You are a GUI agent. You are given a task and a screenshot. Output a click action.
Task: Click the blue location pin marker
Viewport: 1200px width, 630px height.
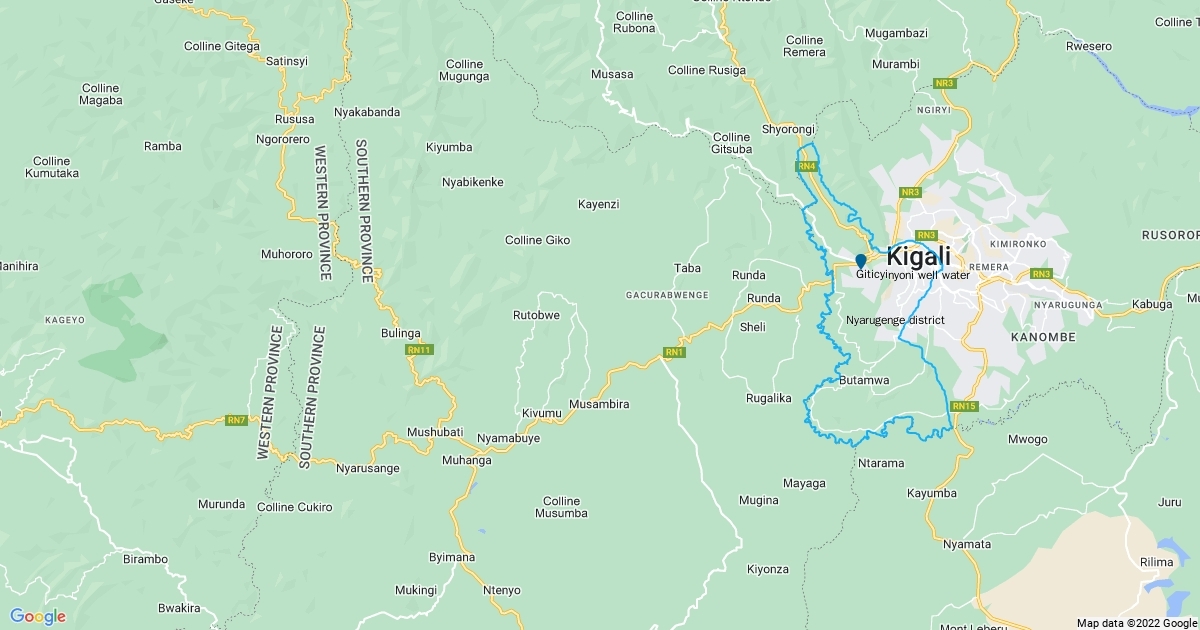tap(860, 261)
